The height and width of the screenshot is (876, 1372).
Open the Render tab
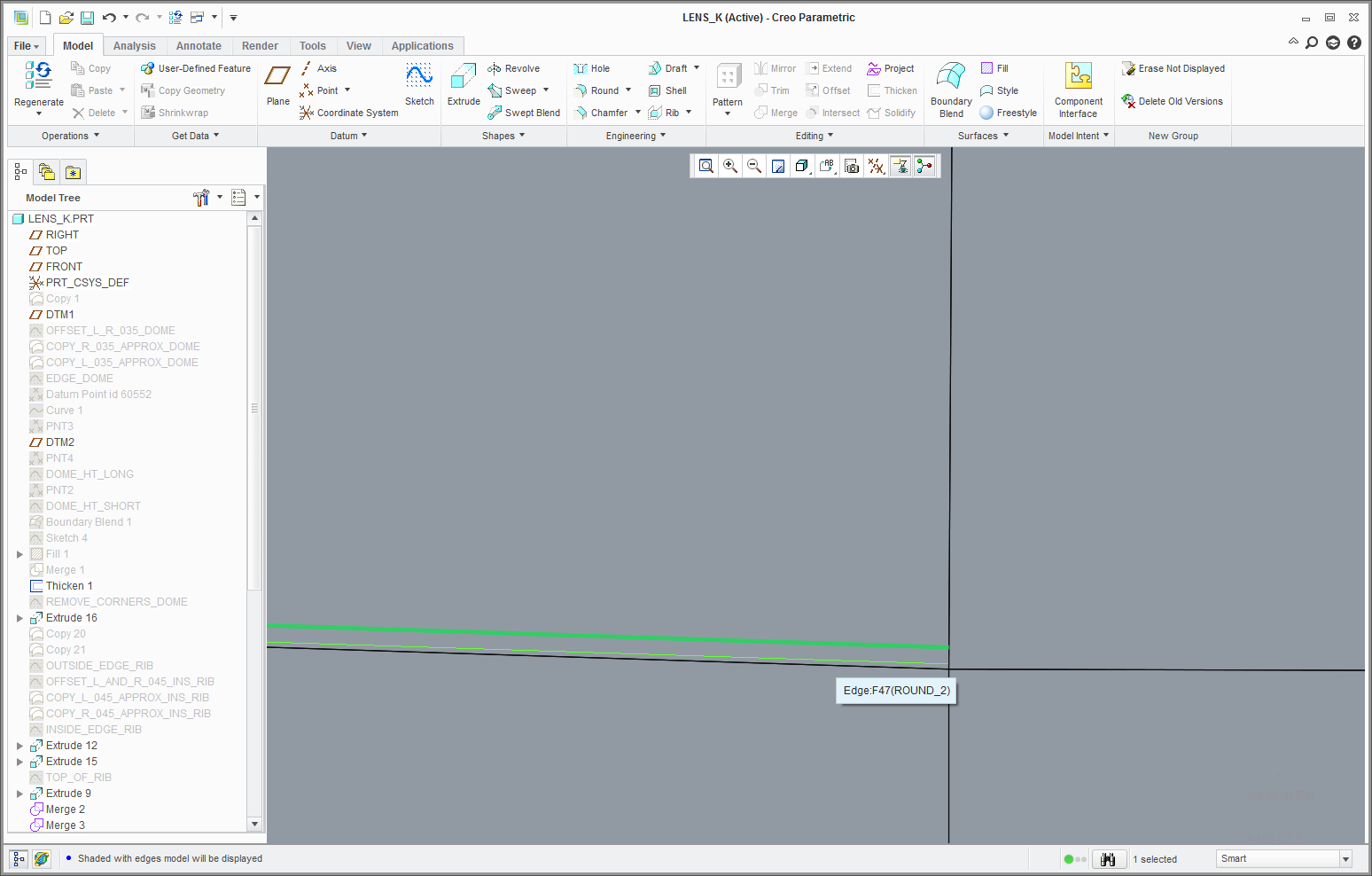point(260,46)
